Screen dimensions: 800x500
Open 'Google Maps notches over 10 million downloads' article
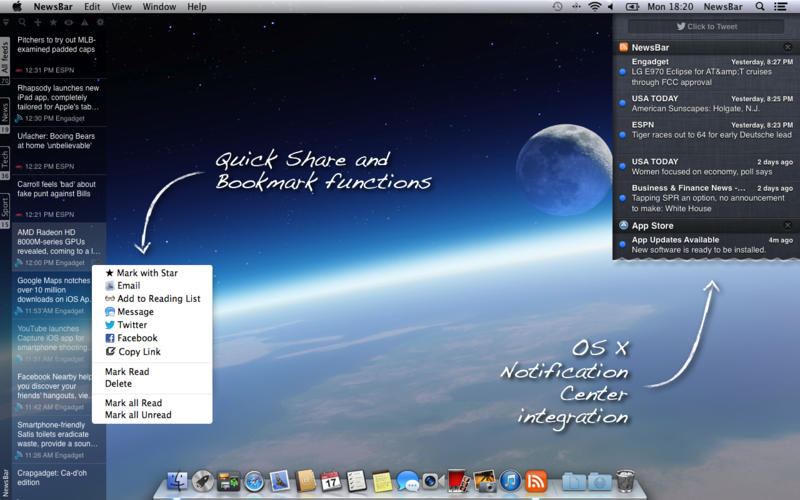pos(53,295)
